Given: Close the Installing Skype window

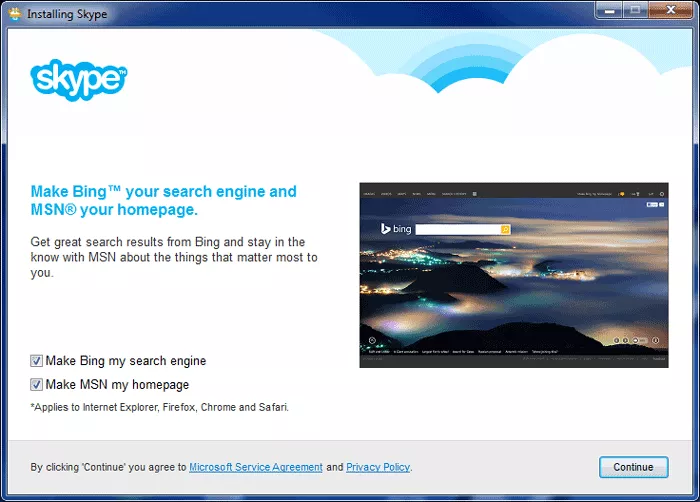Looking at the screenshot, I should click(x=670, y=11).
